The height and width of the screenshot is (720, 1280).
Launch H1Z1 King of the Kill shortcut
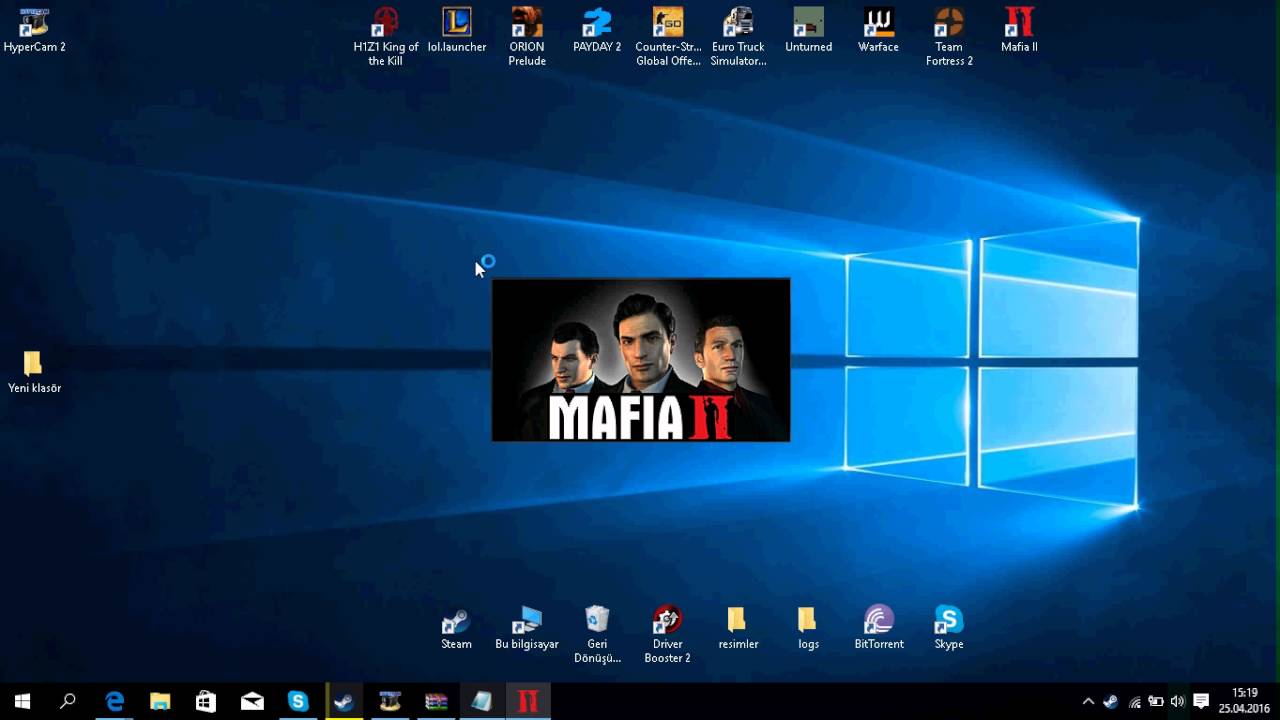coord(386,37)
